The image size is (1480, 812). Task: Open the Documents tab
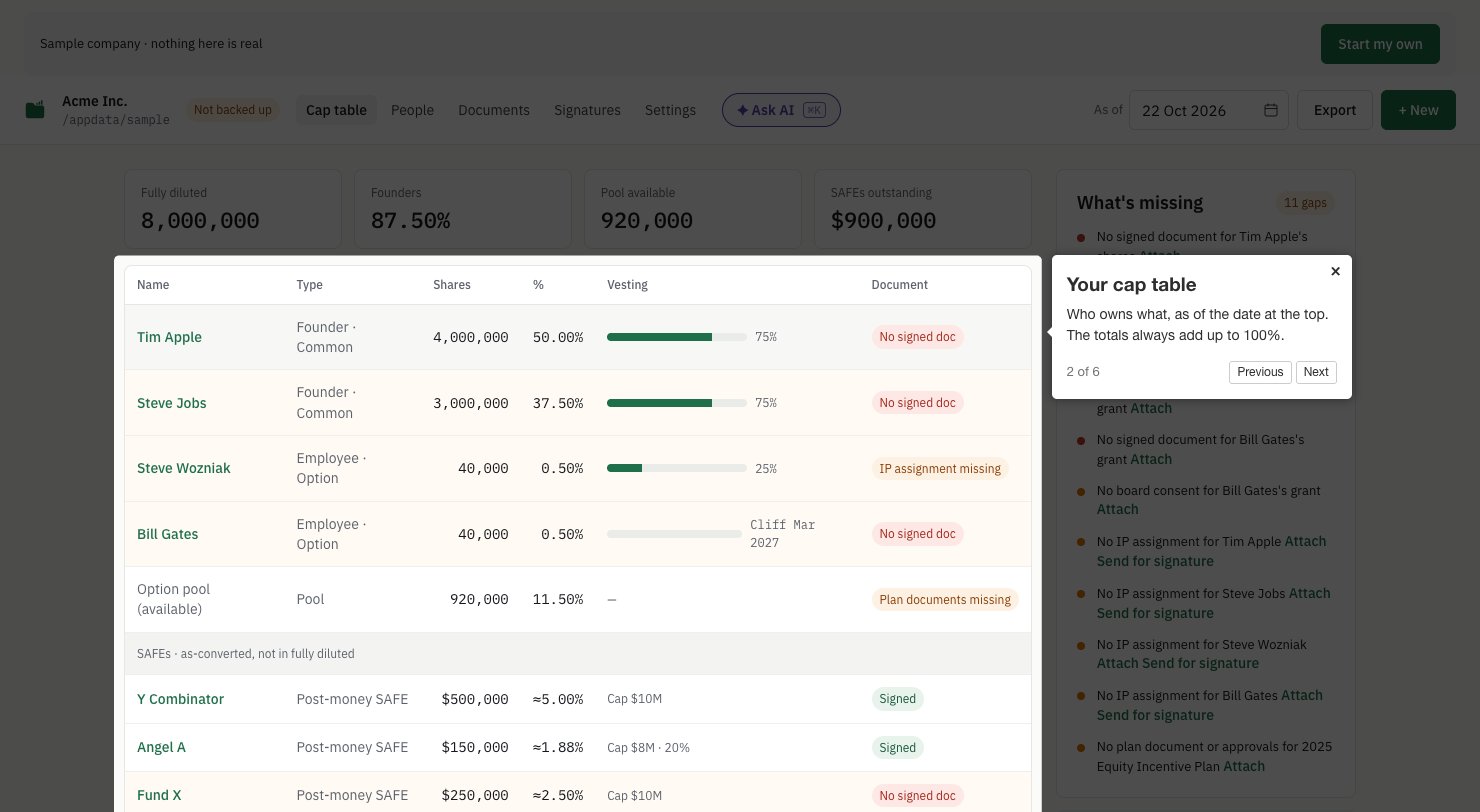[494, 110]
